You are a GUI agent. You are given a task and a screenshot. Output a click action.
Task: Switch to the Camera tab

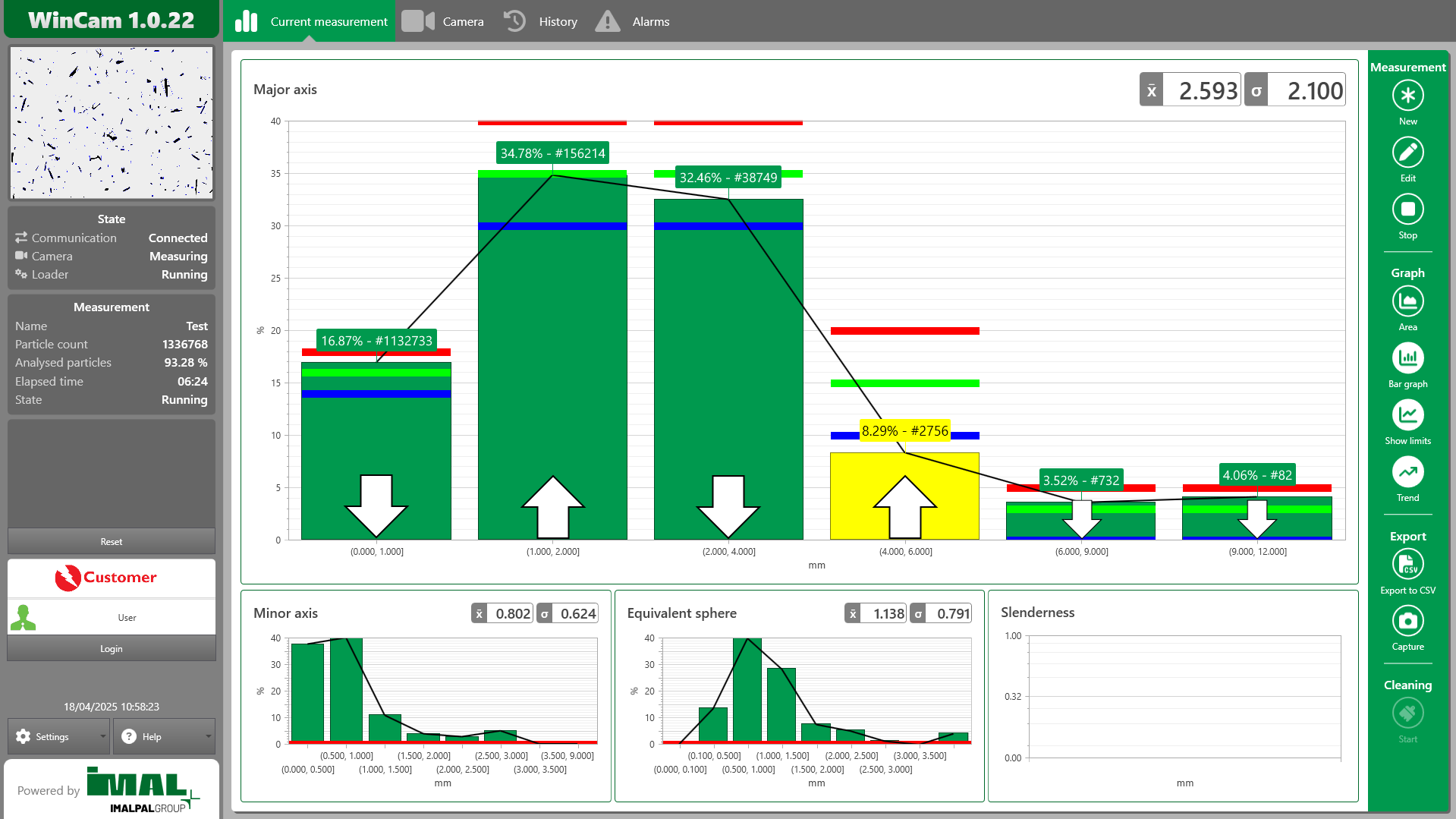pos(443,21)
